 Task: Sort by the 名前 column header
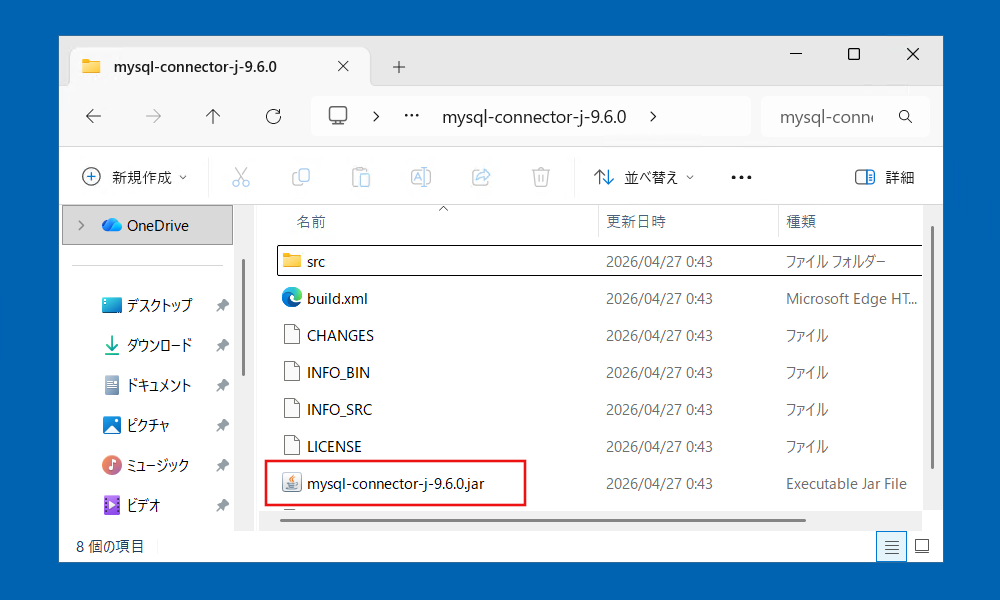(x=311, y=222)
